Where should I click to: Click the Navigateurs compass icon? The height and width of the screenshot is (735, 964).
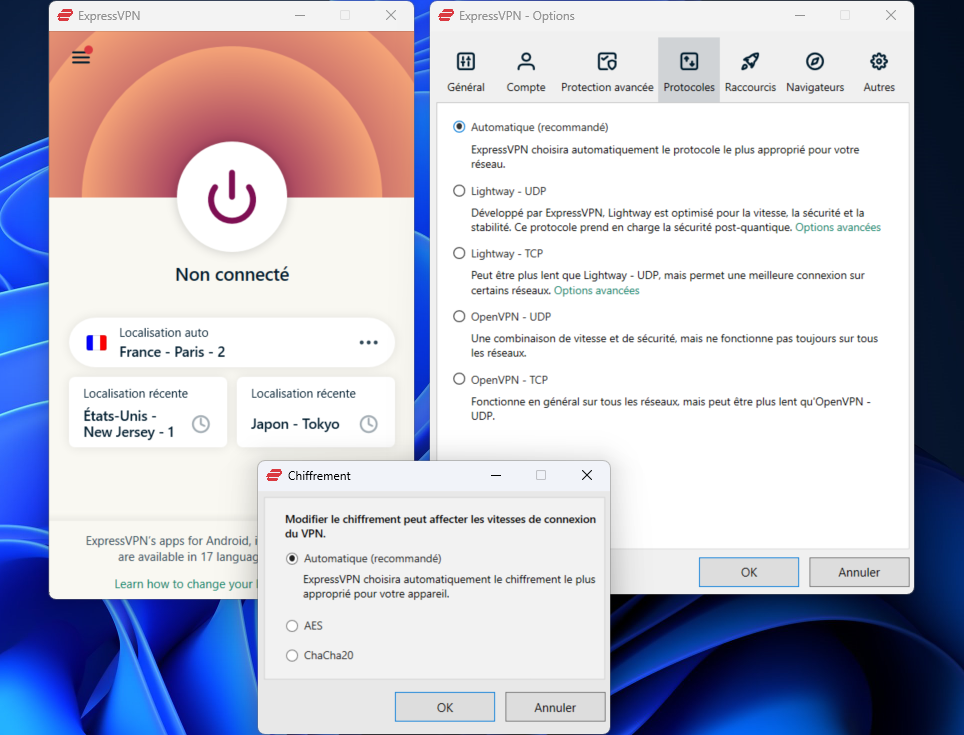tap(815, 61)
